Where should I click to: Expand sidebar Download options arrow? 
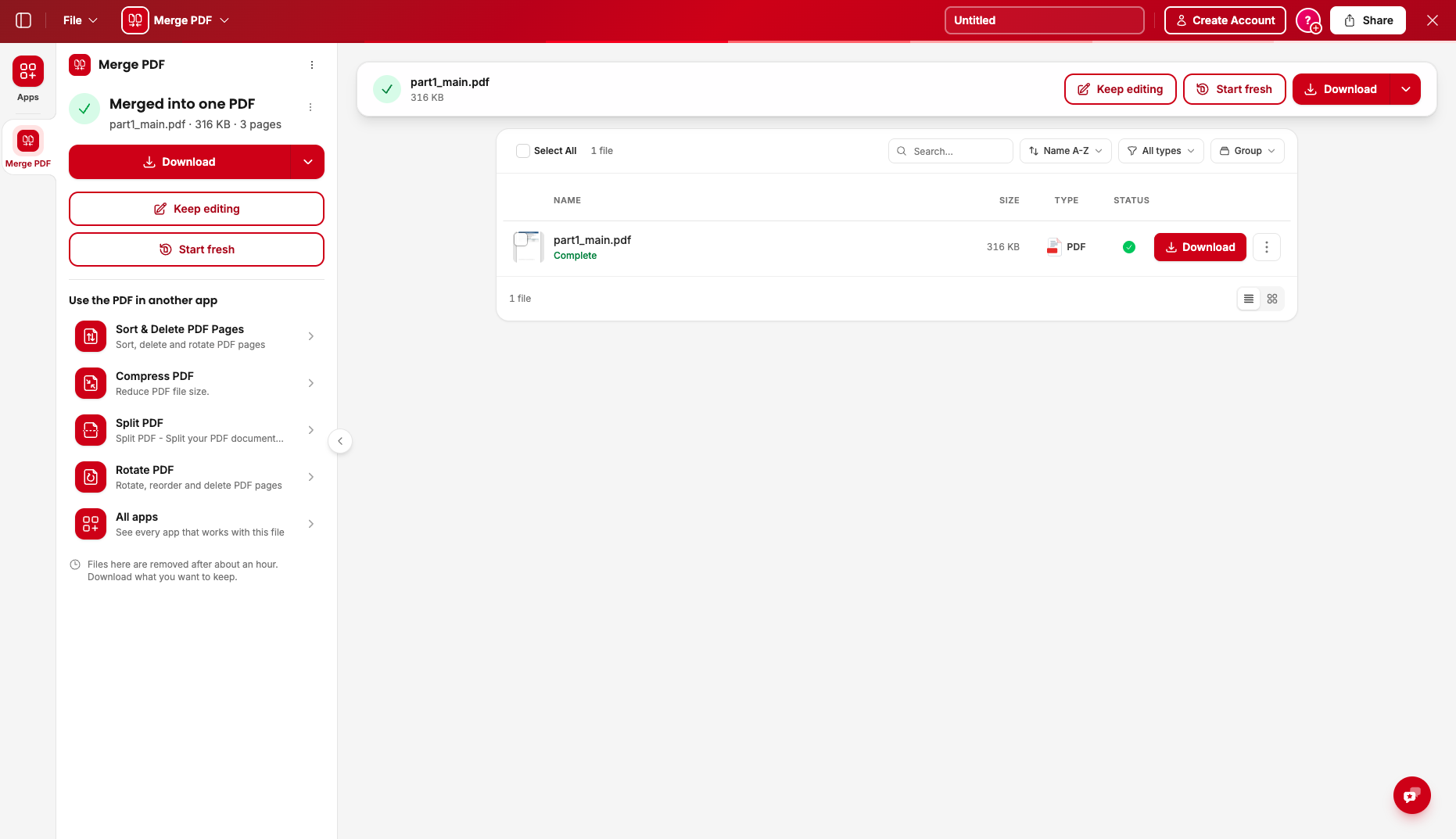coord(308,162)
